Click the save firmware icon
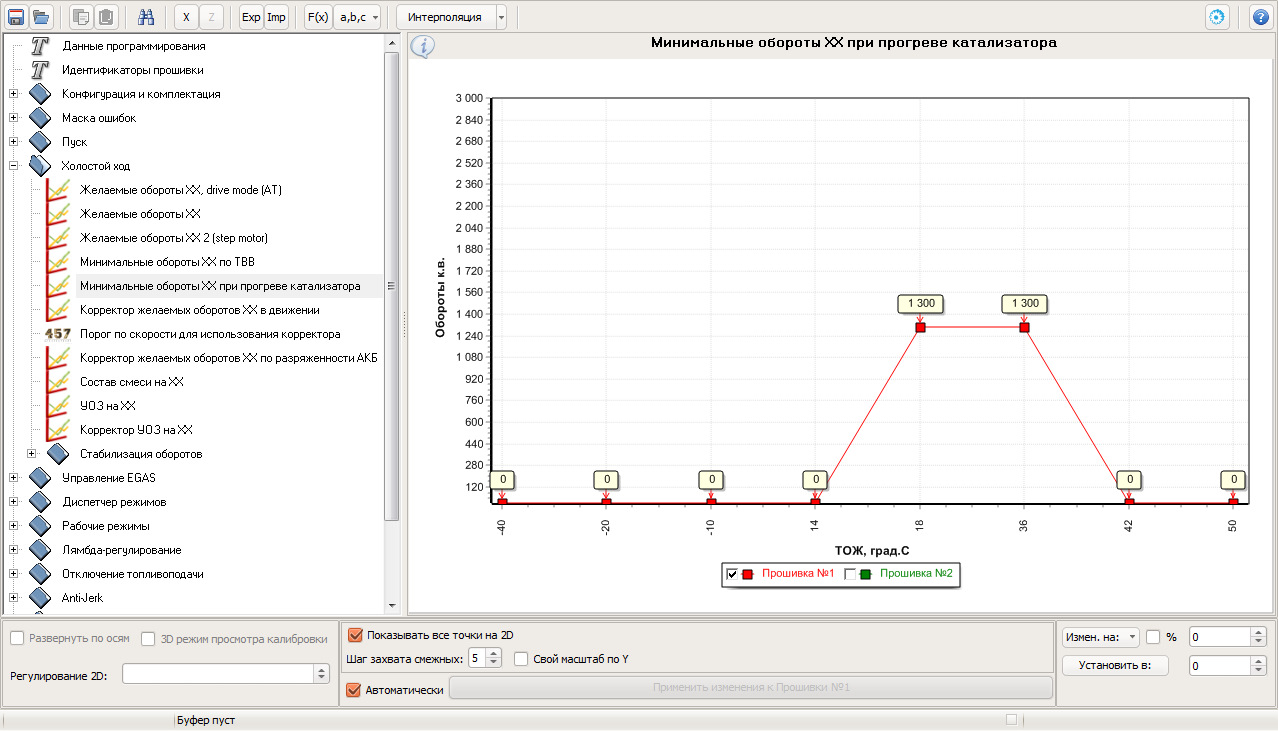Image resolution: width=1278 pixels, height=731 pixels. [15, 17]
